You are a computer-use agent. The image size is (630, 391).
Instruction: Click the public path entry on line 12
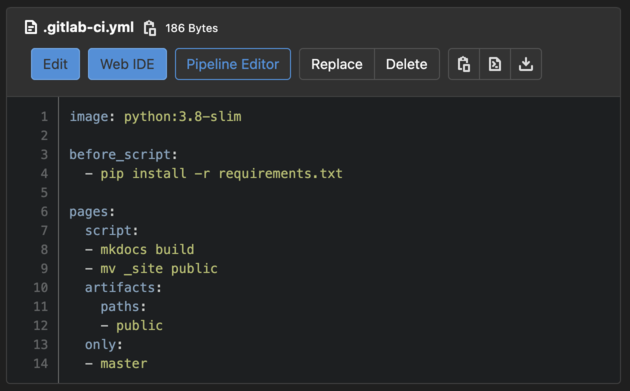(x=139, y=326)
